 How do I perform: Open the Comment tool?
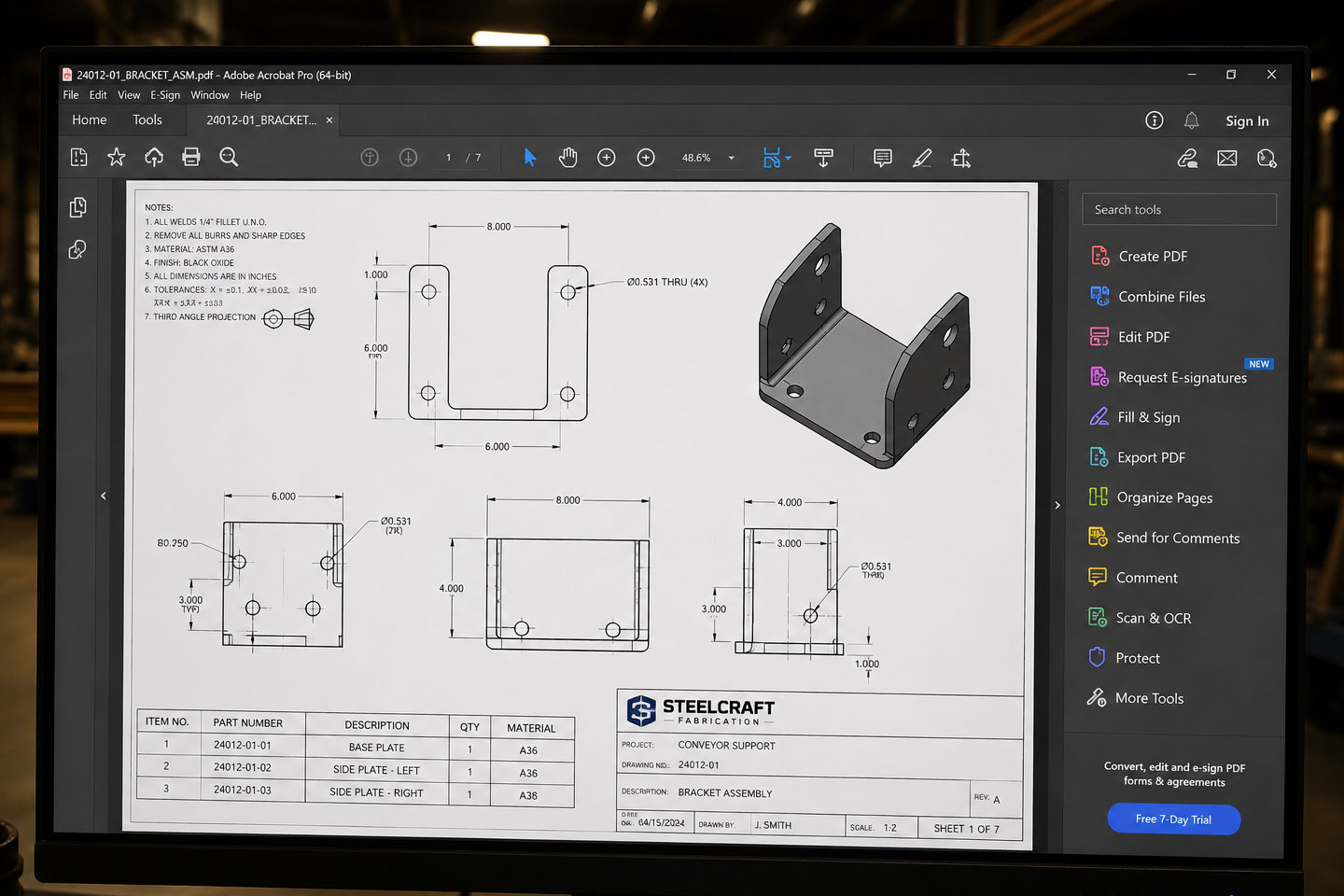click(x=1133, y=578)
